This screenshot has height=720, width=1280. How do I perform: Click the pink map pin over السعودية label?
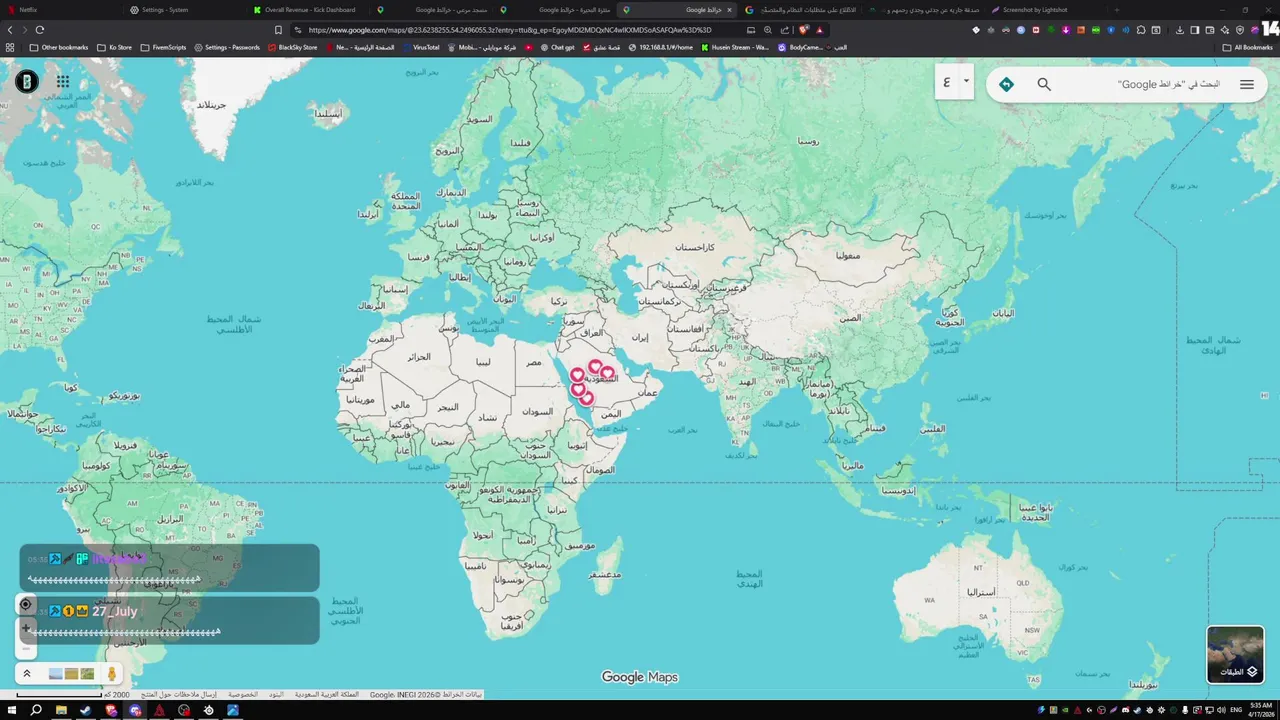pyautogui.click(x=607, y=374)
